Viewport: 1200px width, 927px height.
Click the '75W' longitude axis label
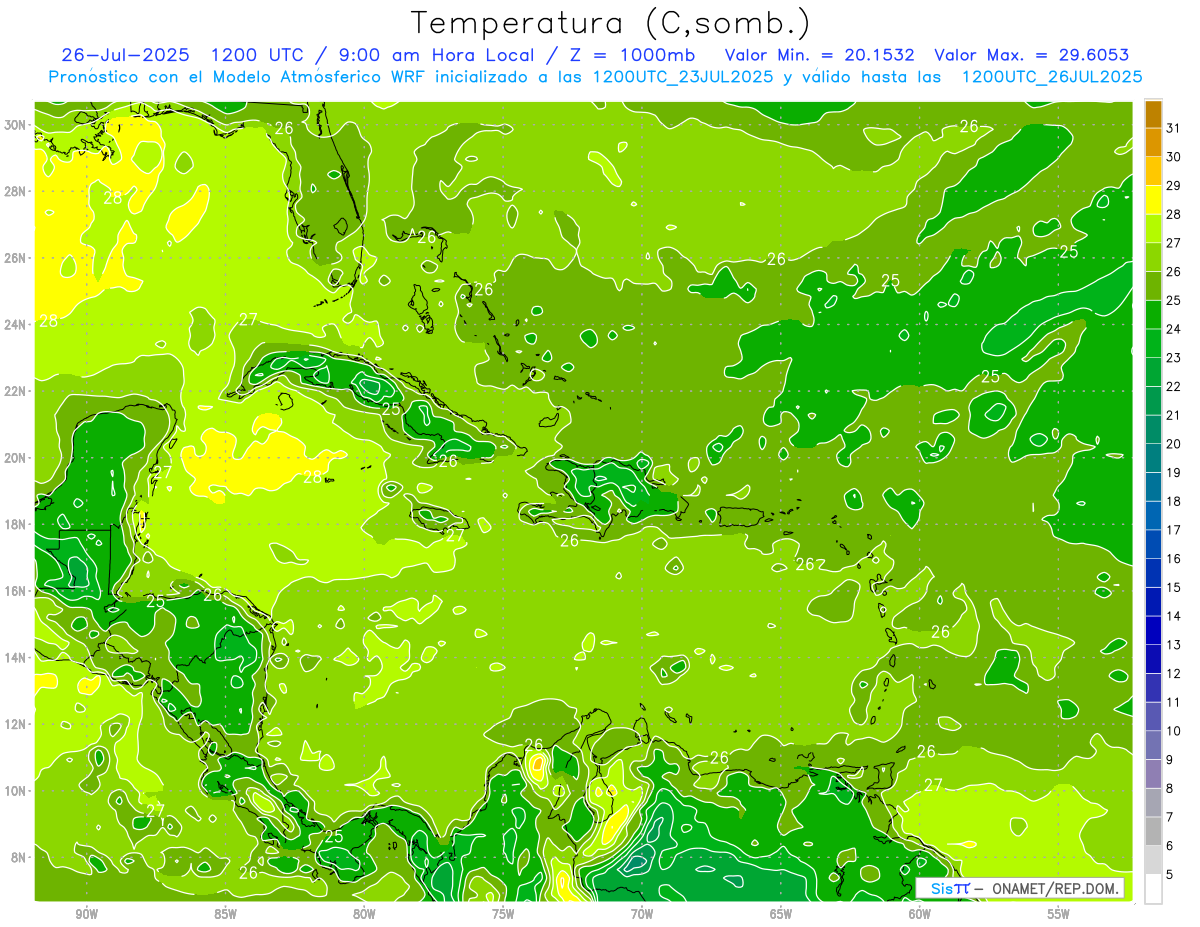pyautogui.click(x=503, y=914)
